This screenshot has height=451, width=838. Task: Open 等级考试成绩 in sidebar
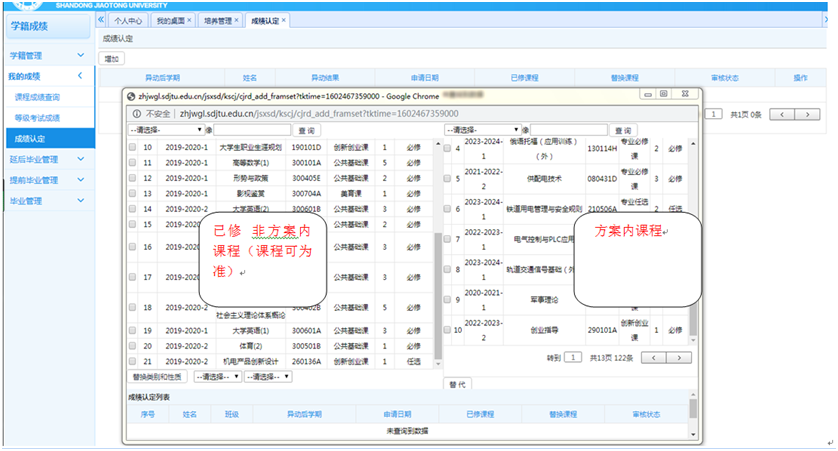click(37, 118)
